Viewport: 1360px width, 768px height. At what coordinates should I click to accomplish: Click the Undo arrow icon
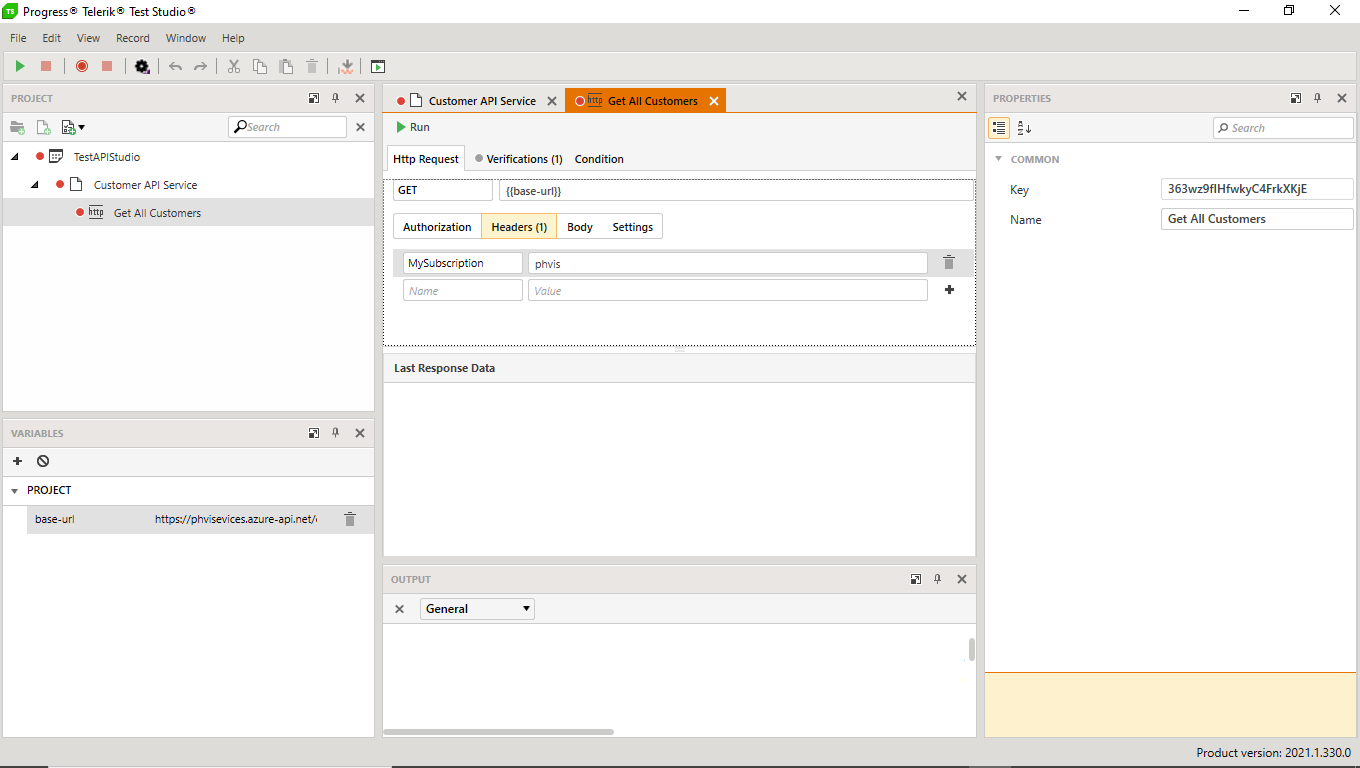pos(176,66)
